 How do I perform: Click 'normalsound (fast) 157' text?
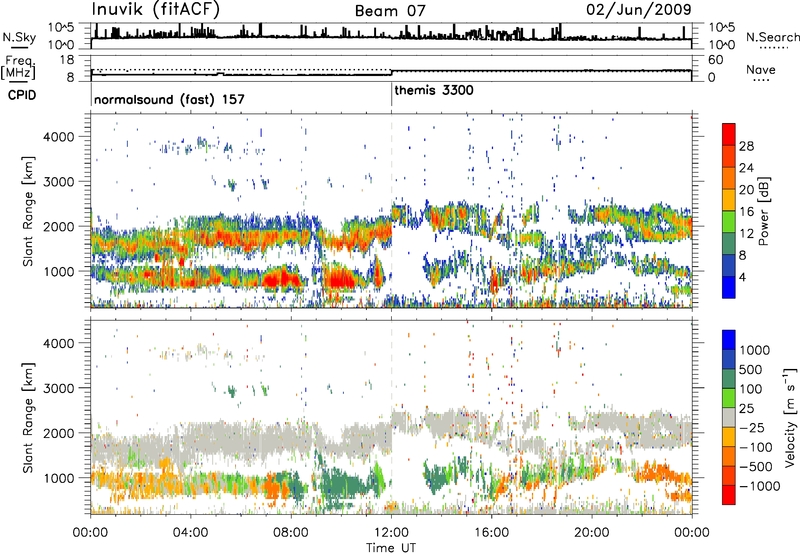point(169,99)
